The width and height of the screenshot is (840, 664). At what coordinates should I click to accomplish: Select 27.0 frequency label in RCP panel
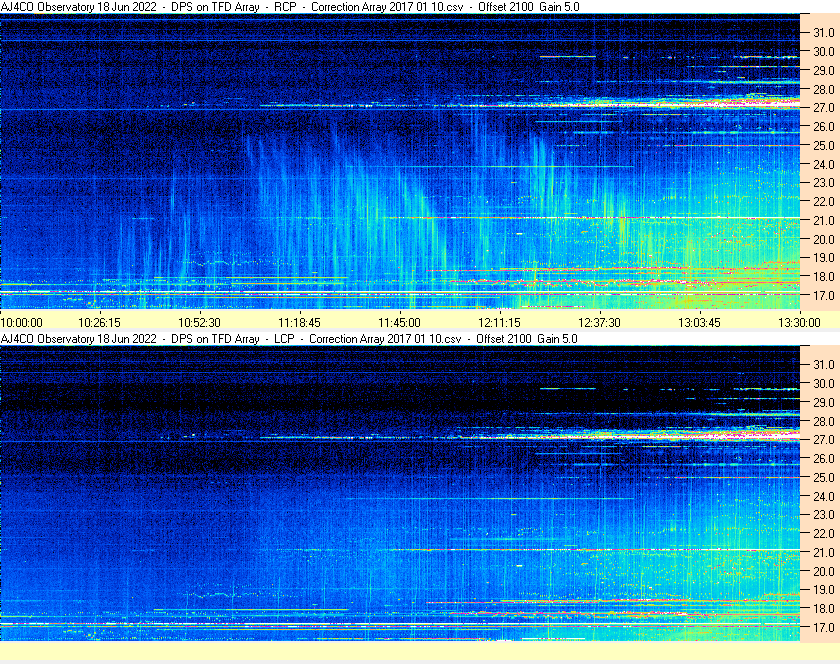pos(823,108)
